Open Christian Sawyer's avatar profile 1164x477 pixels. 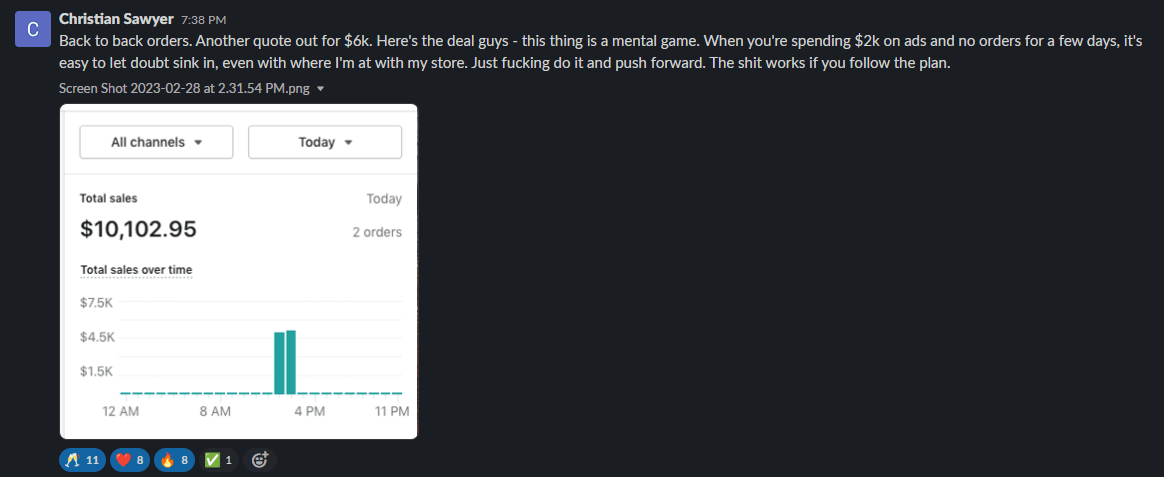[33, 30]
